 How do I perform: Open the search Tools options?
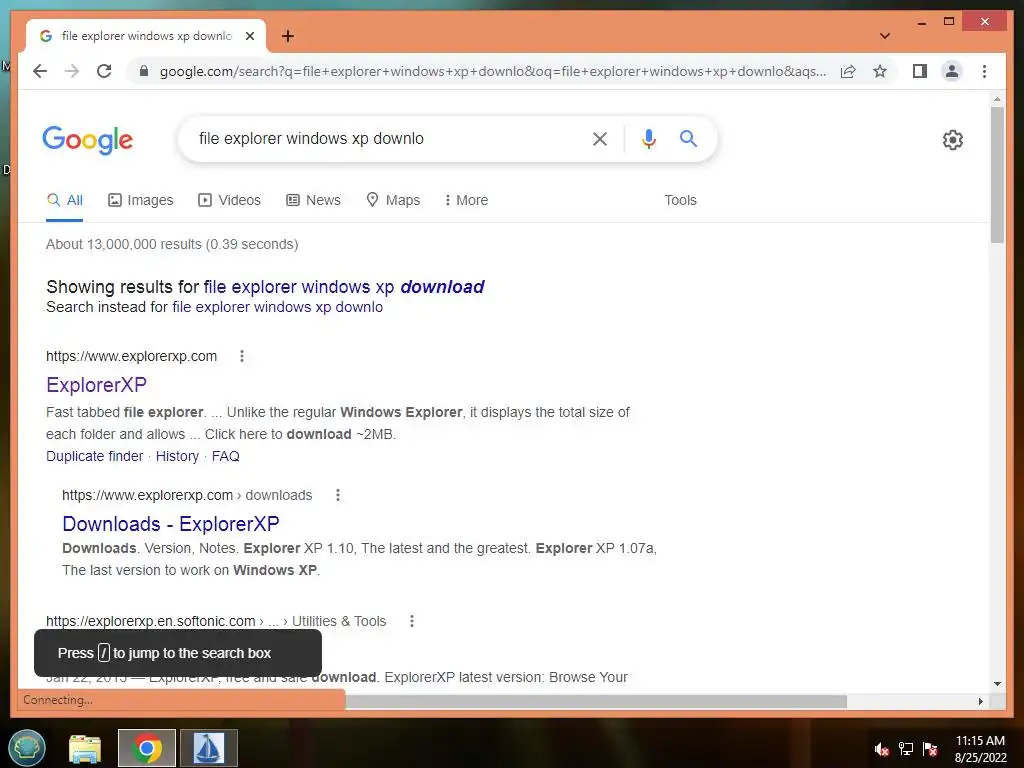tap(680, 200)
